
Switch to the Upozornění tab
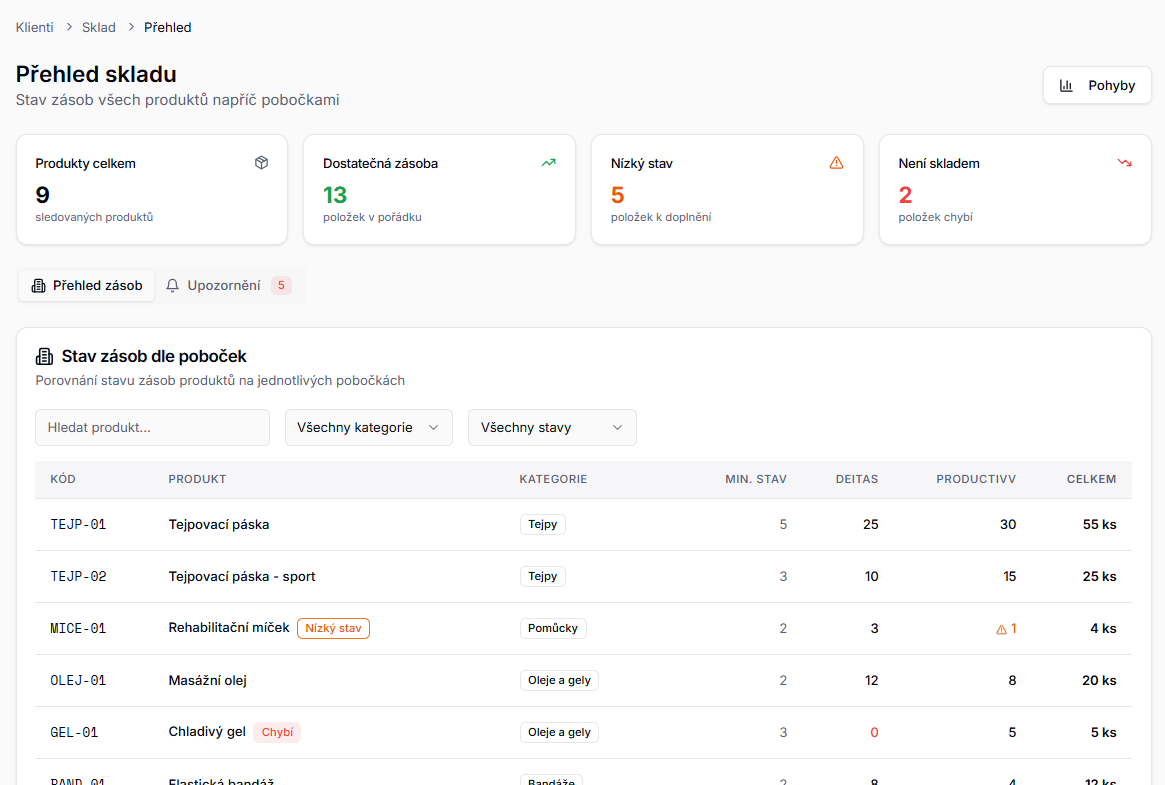(x=228, y=286)
